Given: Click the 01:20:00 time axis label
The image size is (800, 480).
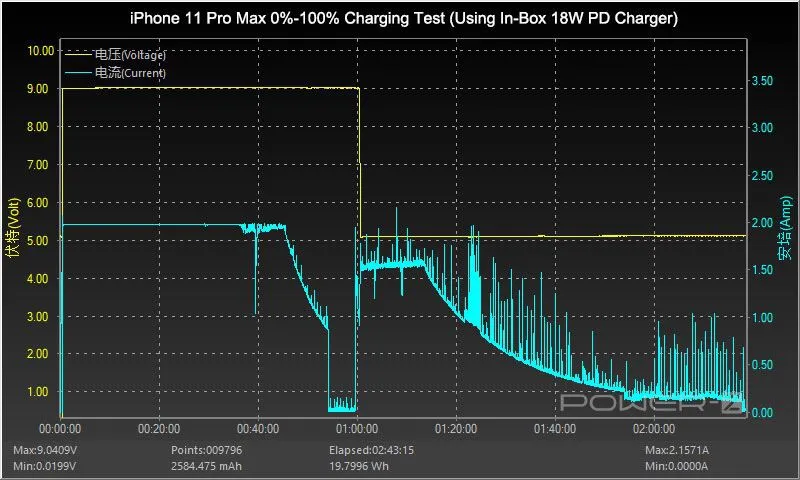Looking at the screenshot, I should tap(456, 429).
